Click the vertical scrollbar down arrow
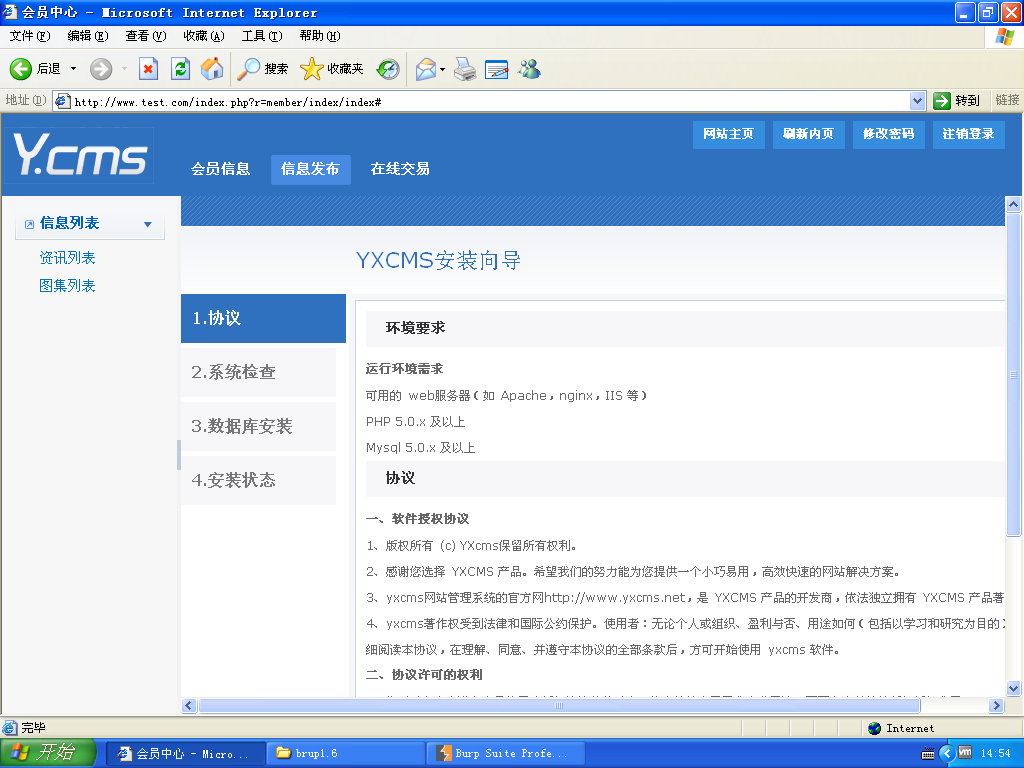This screenshot has width=1024, height=768. click(1013, 688)
